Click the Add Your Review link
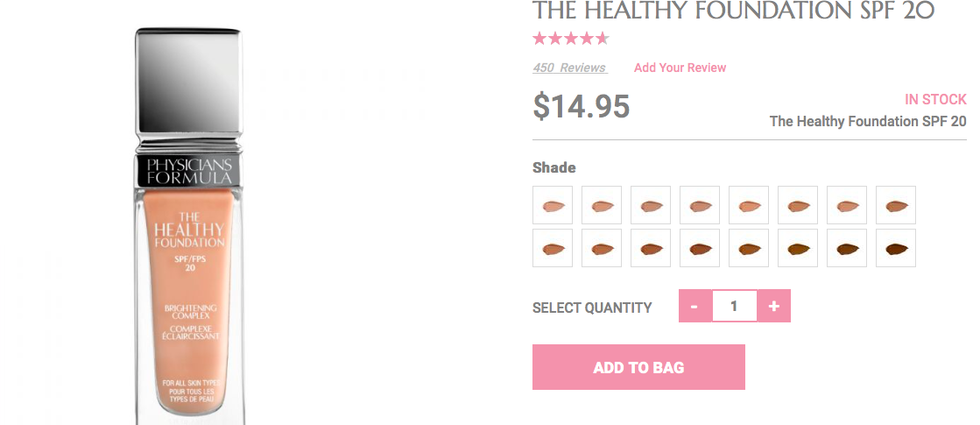 click(680, 68)
